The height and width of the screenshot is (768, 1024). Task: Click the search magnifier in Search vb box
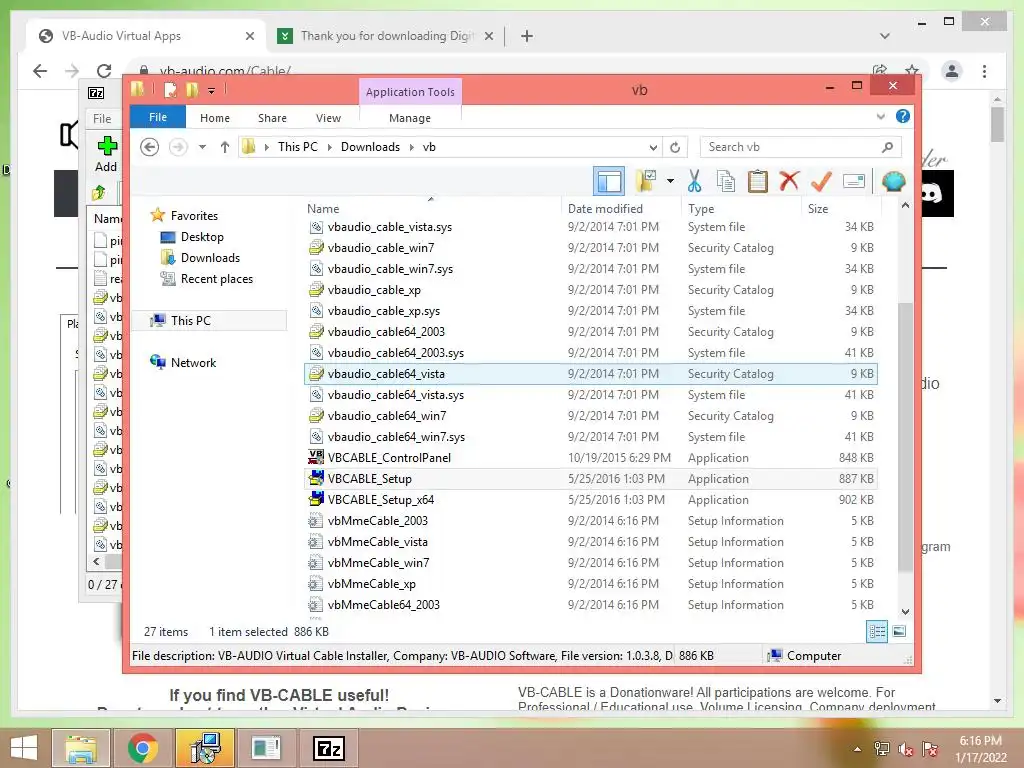[887, 147]
